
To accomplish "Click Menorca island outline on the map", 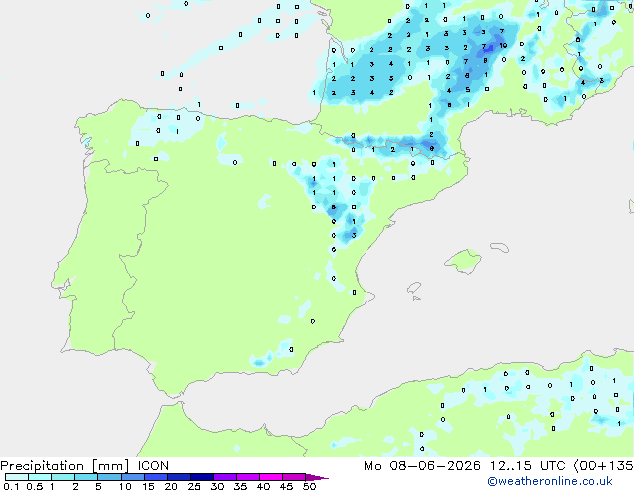I will tap(499, 247).
